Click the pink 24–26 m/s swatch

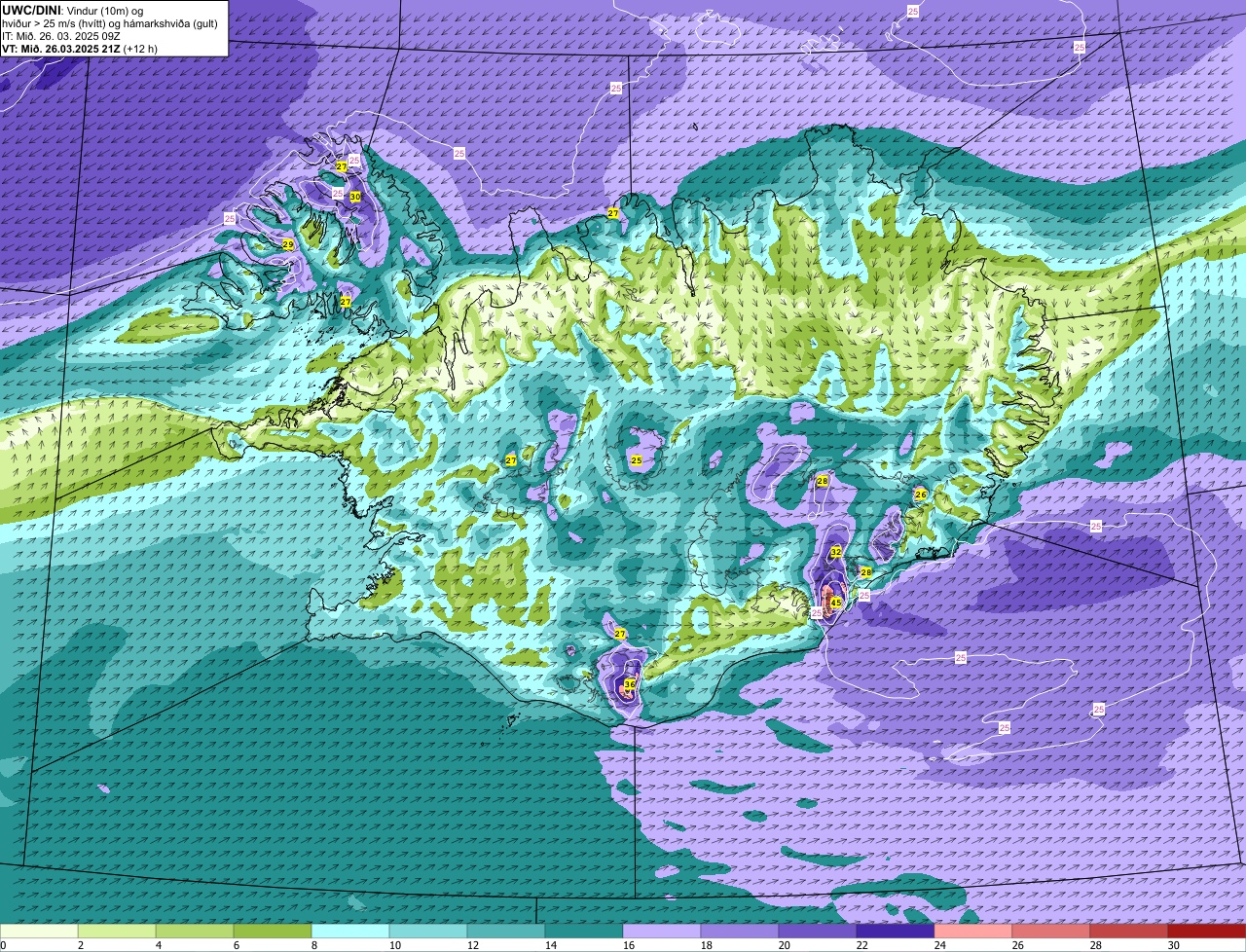pyautogui.click(x=973, y=932)
